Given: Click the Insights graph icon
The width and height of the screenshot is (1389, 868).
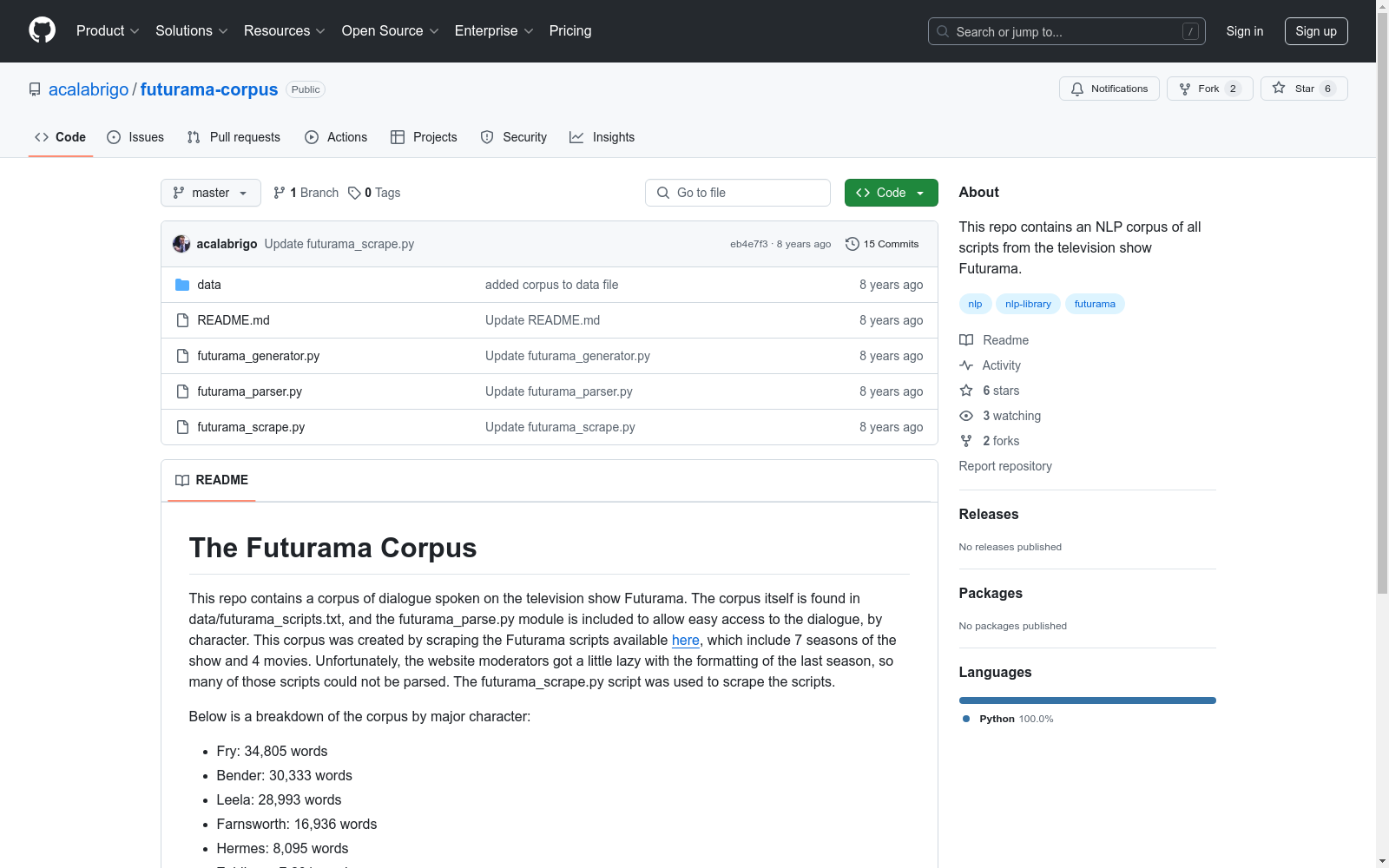Looking at the screenshot, I should [x=576, y=137].
